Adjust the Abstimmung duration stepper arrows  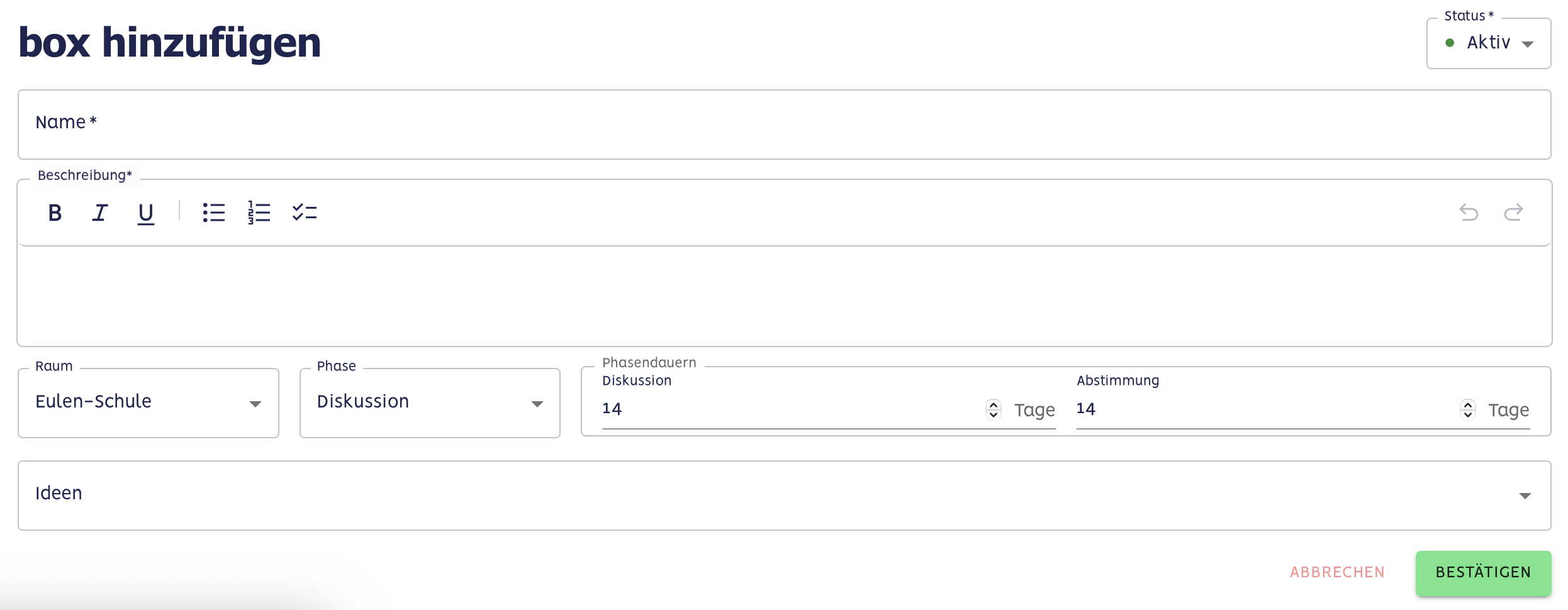pyautogui.click(x=1468, y=409)
